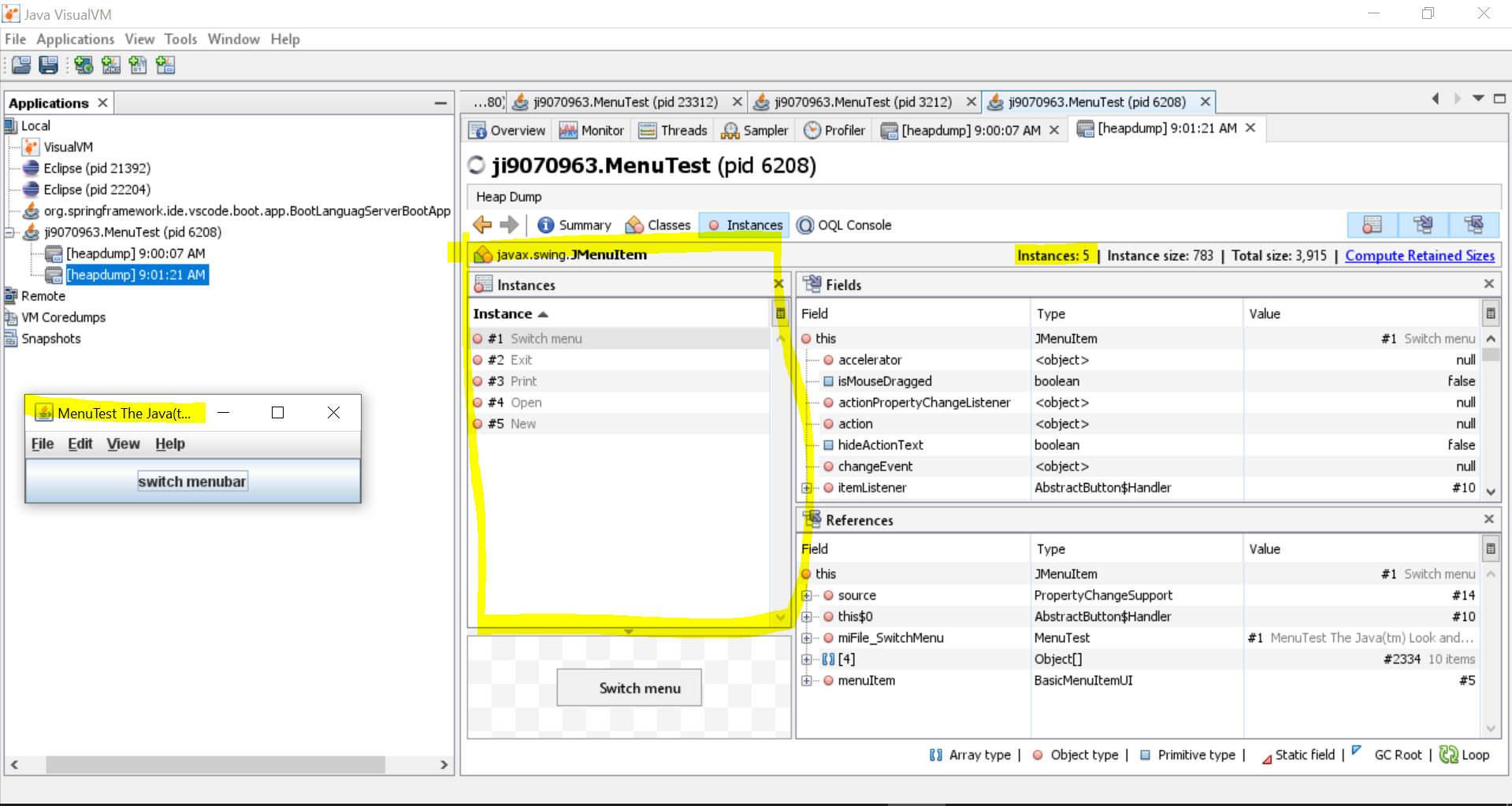1512x806 pixels.
Task: Toggle the Fields pane visibility button
Action: [1423, 225]
